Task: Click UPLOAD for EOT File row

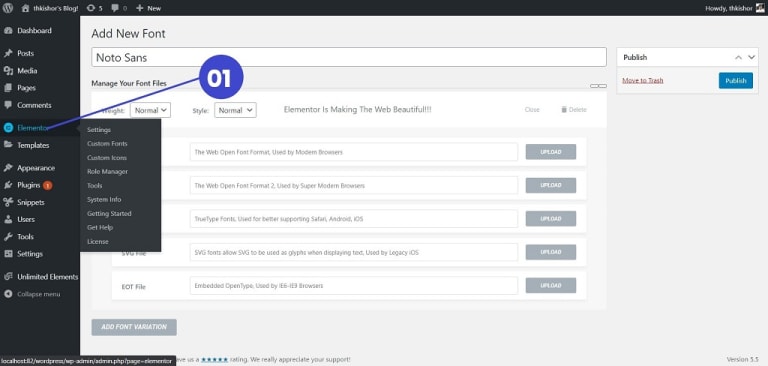Action: (x=551, y=285)
